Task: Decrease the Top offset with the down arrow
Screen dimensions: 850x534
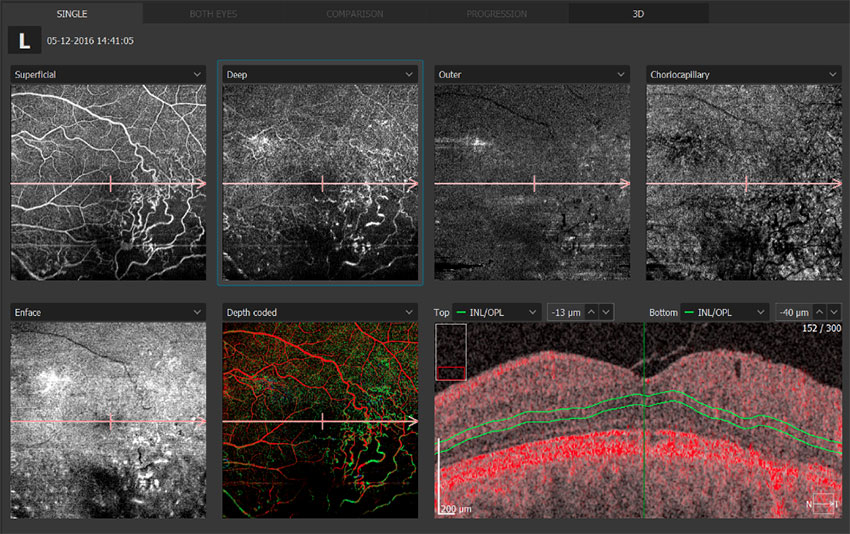Action: [606, 312]
